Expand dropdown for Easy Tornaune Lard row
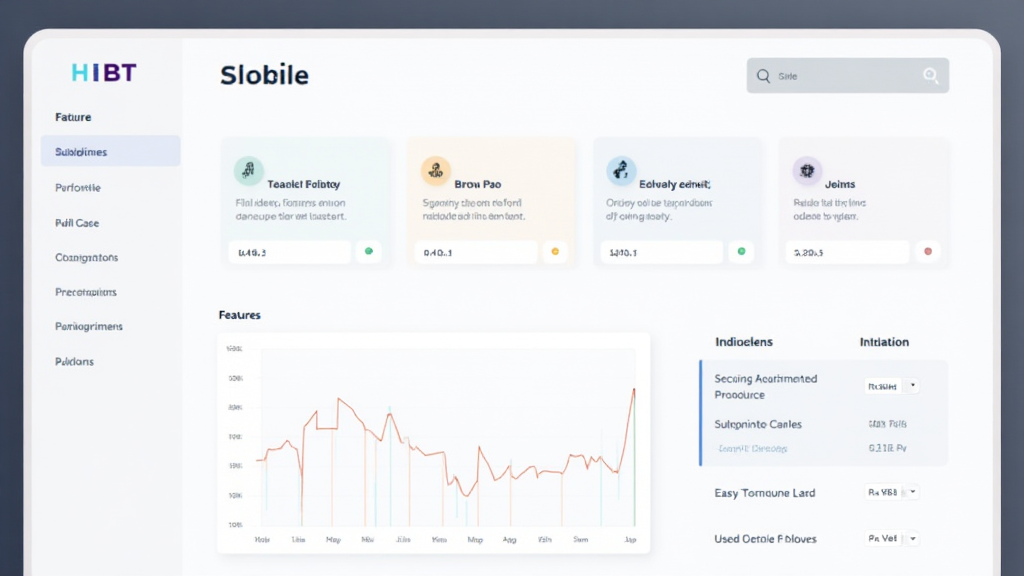Image resolution: width=1024 pixels, height=576 pixels. [913, 492]
